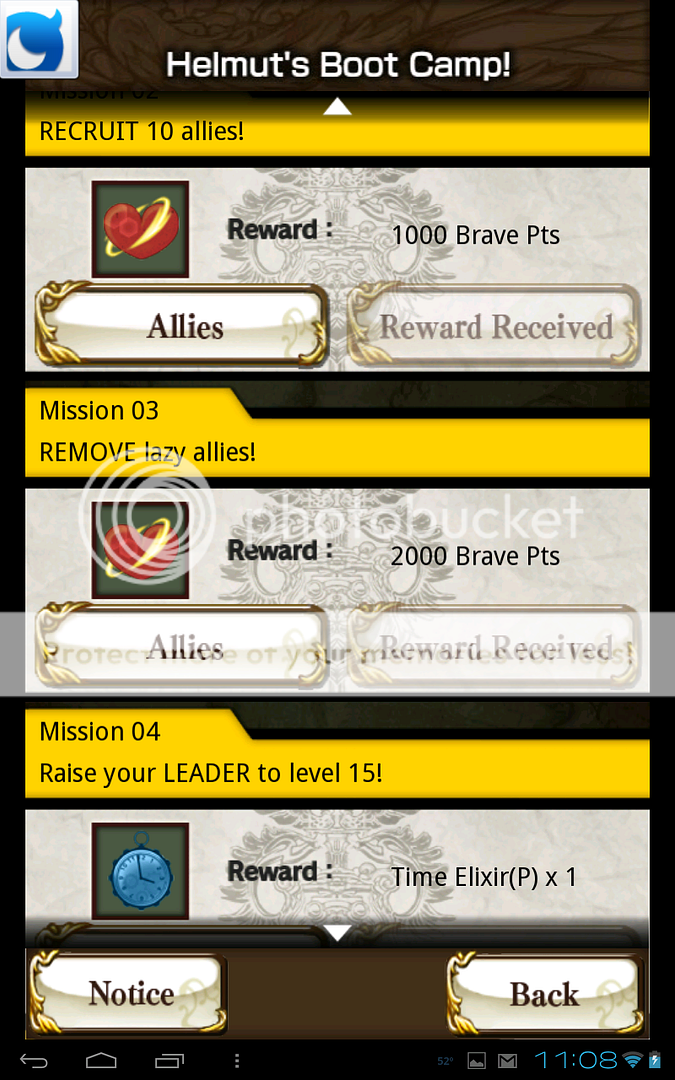Viewport: 675px width, 1080px height.
Task: Select Reward Received for 1000 Brave Pts
Action: (495, 324)
